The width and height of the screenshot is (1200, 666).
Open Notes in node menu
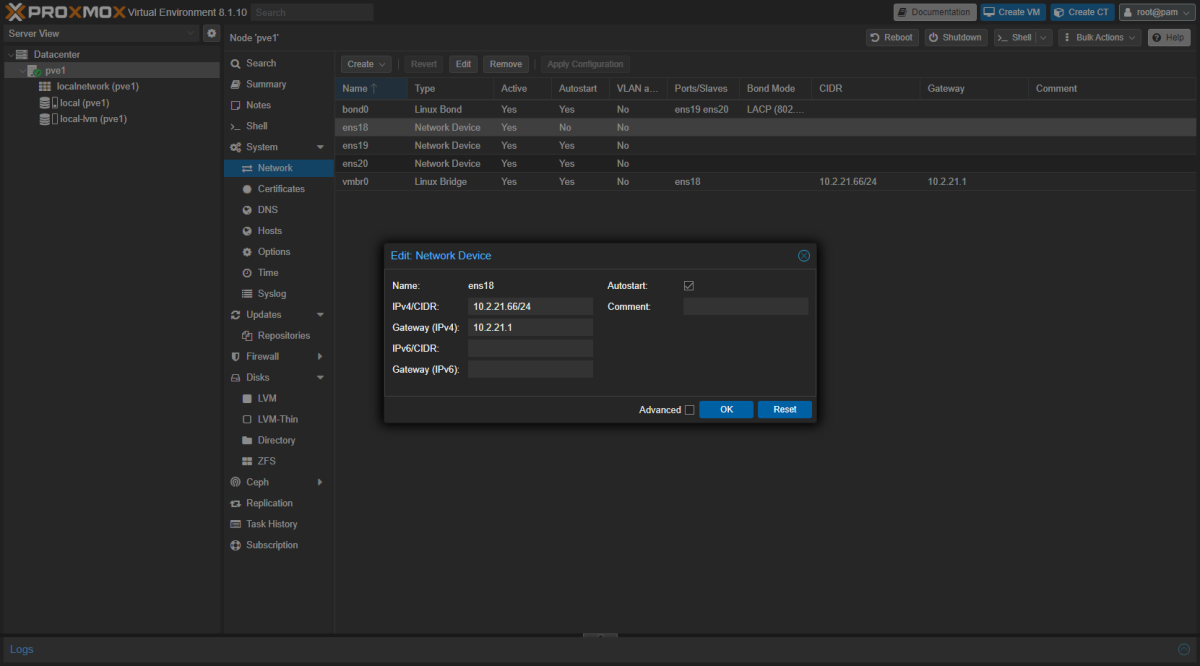point(278,105)
